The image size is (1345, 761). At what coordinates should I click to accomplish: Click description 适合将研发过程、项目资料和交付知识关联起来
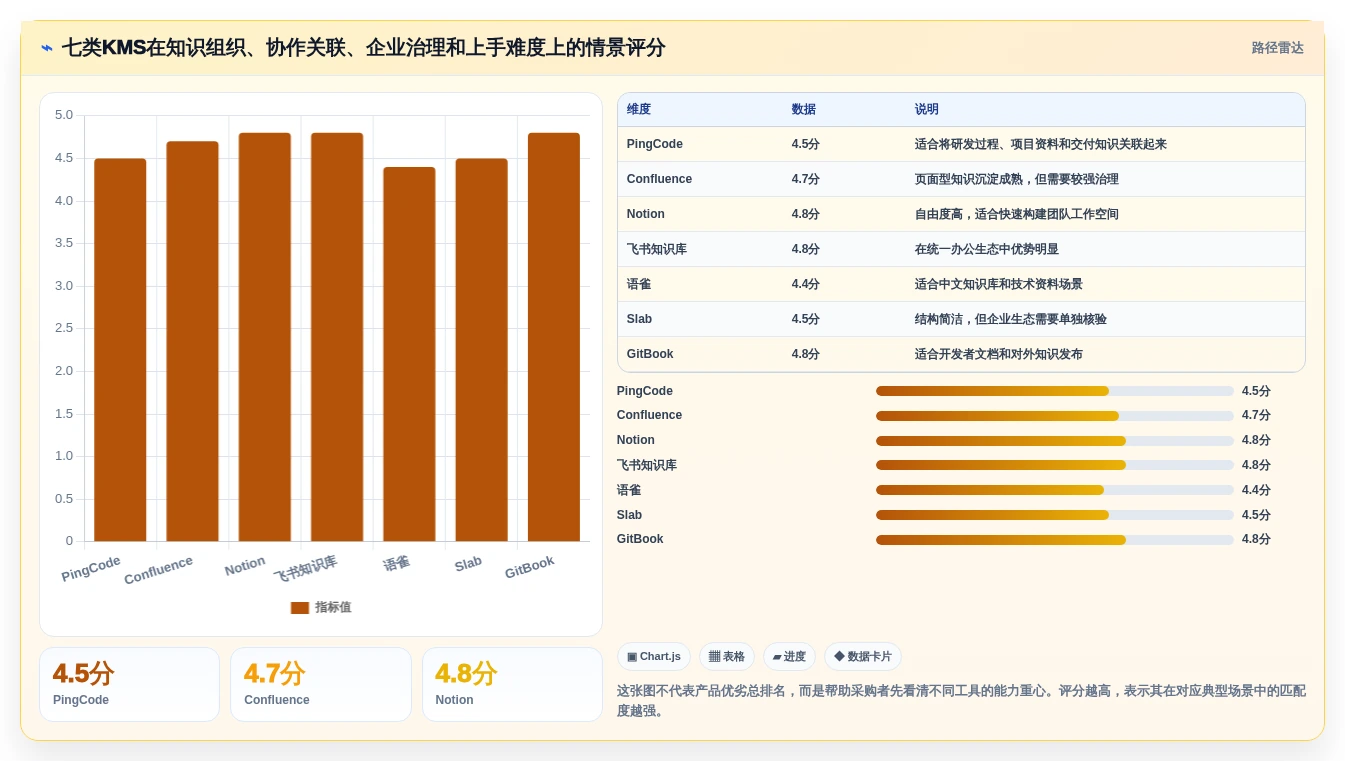[1041, 144]
